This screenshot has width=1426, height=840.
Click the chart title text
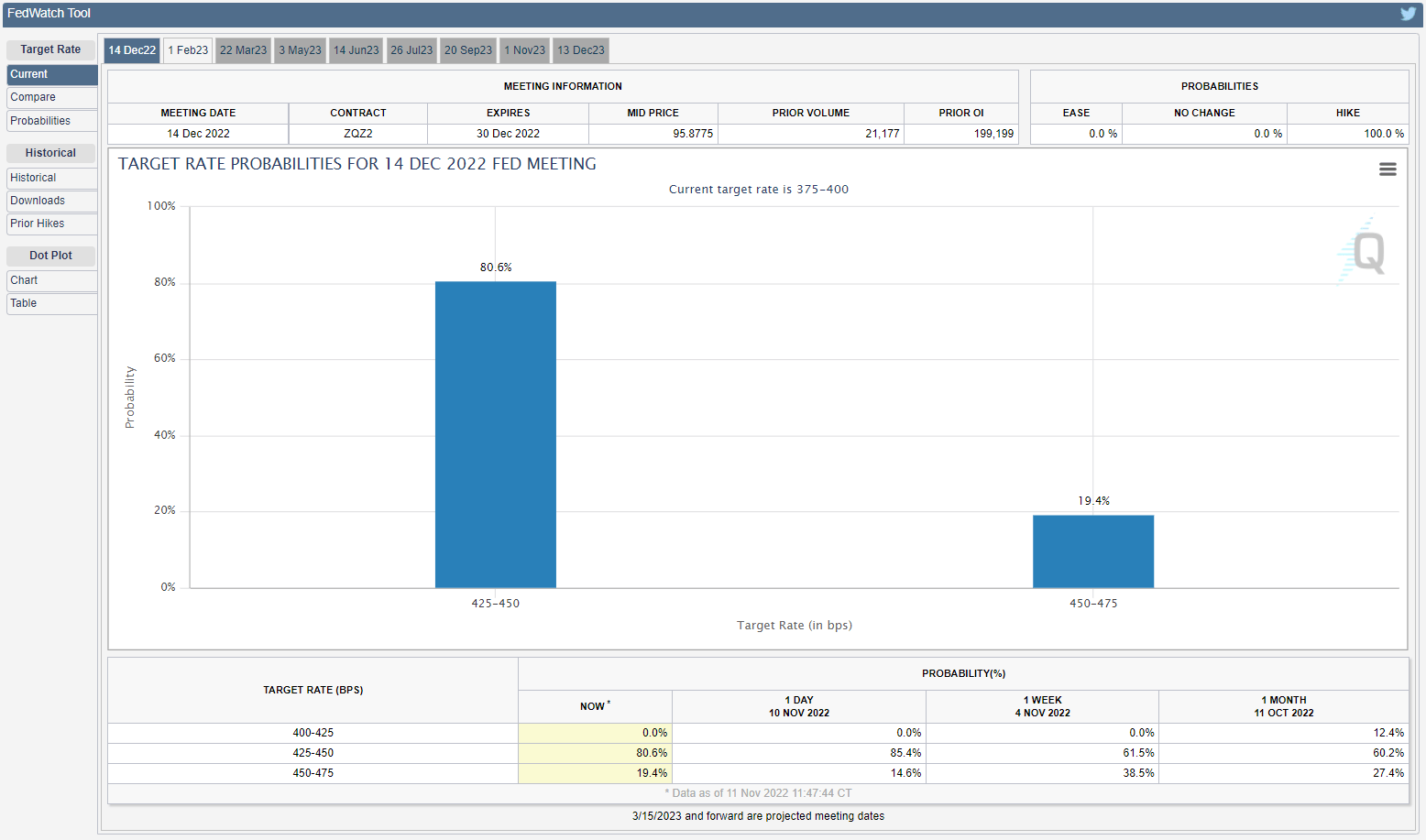357,164
